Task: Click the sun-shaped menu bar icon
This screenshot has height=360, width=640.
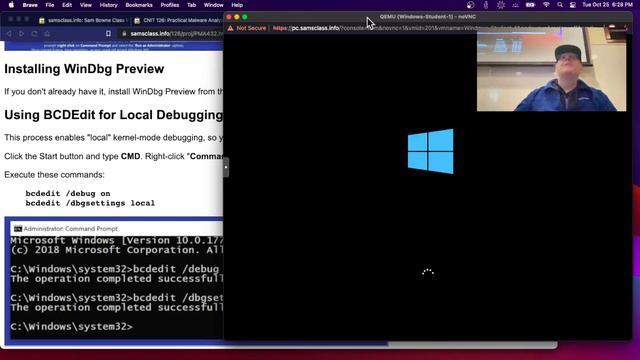Action: (x=501, y=5)
